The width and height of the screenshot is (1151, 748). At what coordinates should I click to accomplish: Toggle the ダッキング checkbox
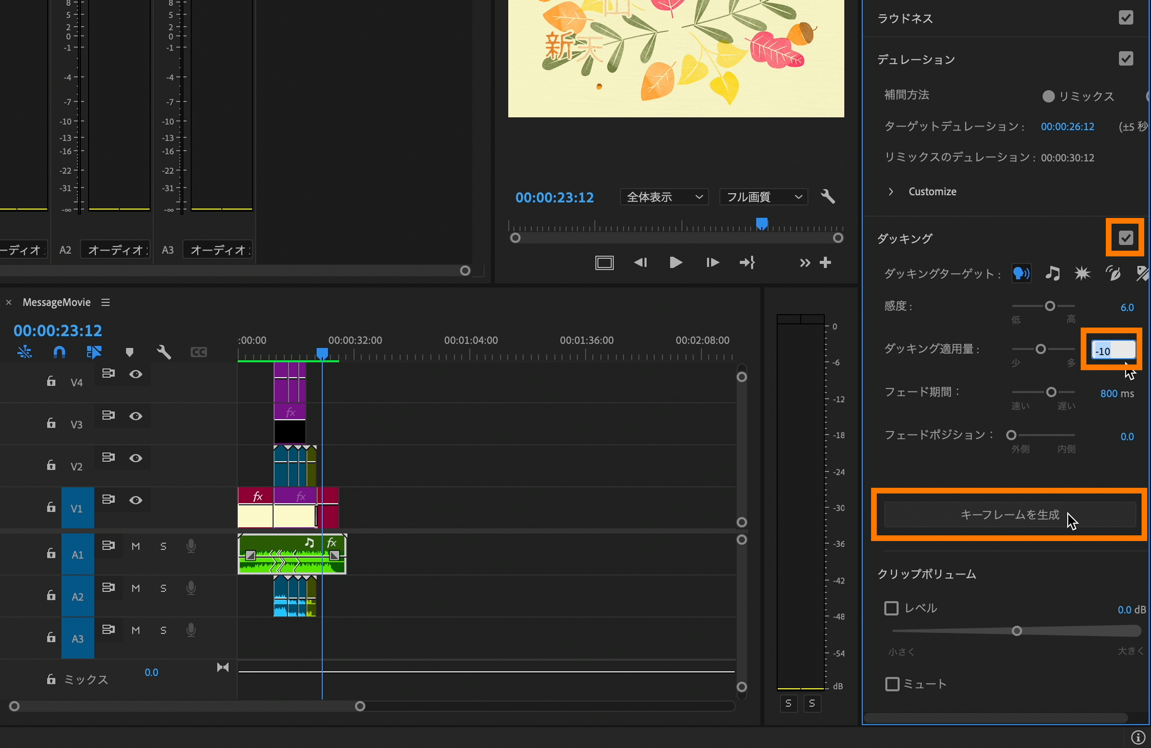point(1126,238)
